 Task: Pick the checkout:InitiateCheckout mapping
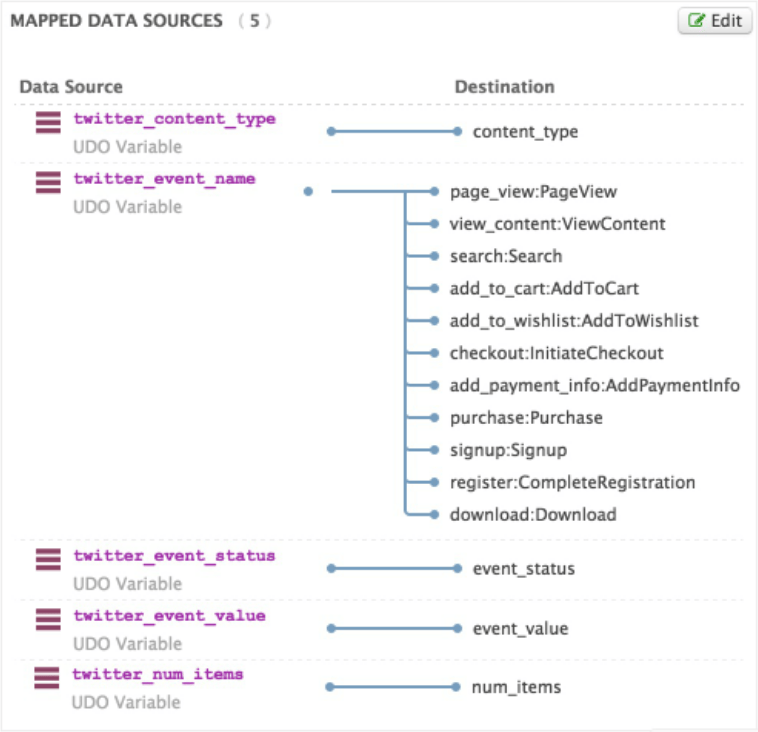point(556,353)
